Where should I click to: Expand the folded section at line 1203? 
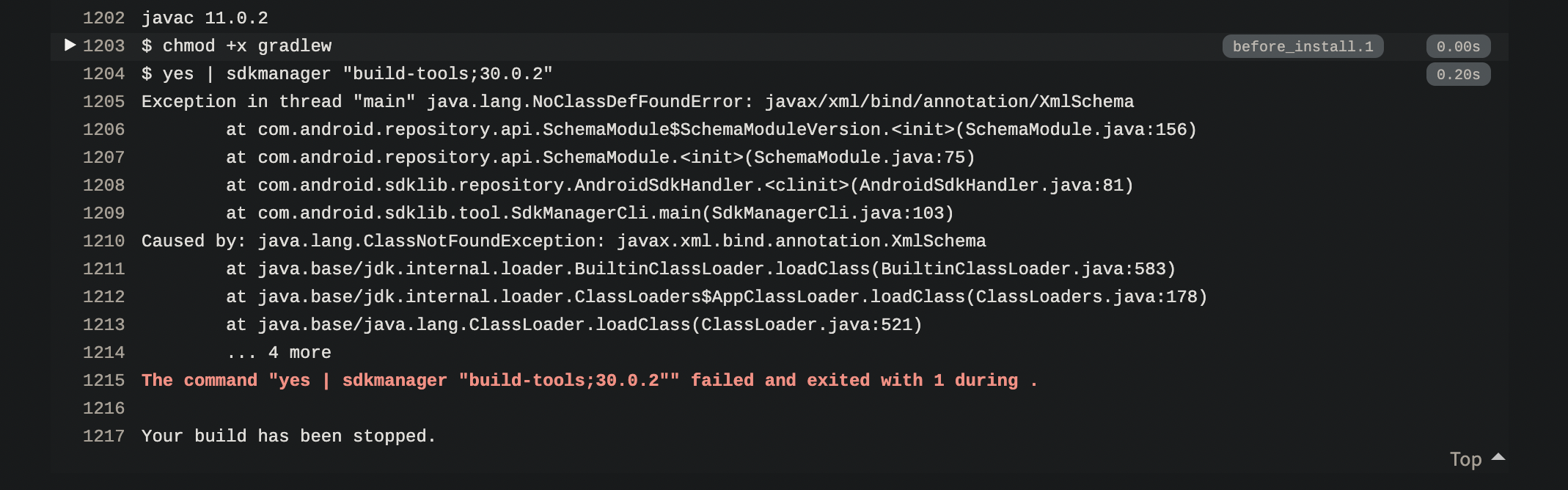click(70, 45)
